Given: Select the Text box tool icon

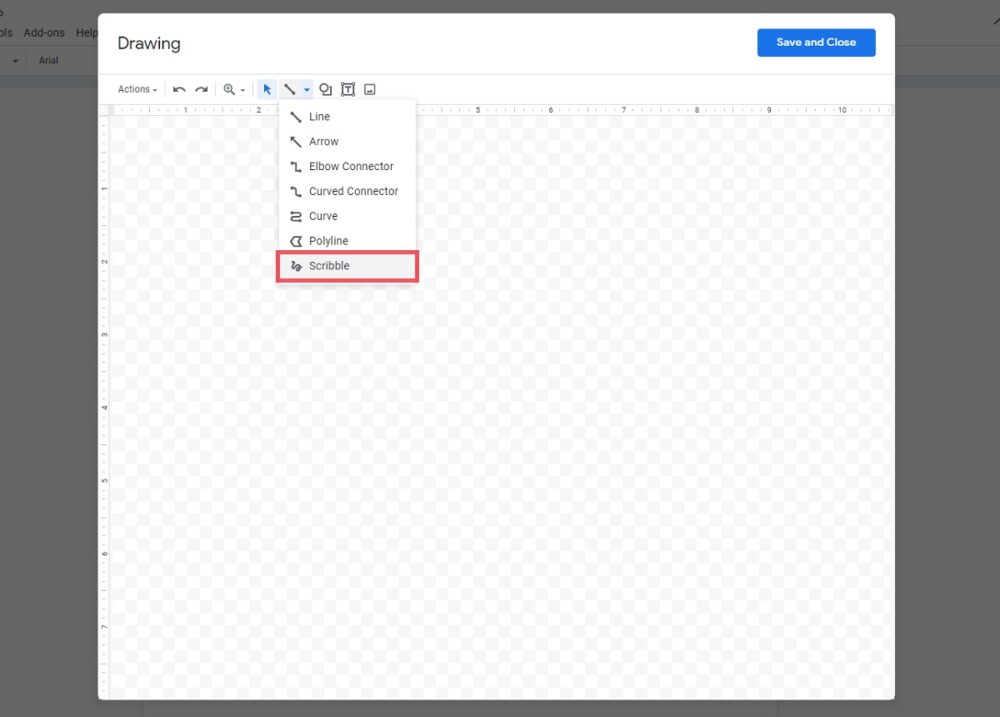Looking at the screenshot, I should [348, 89].
